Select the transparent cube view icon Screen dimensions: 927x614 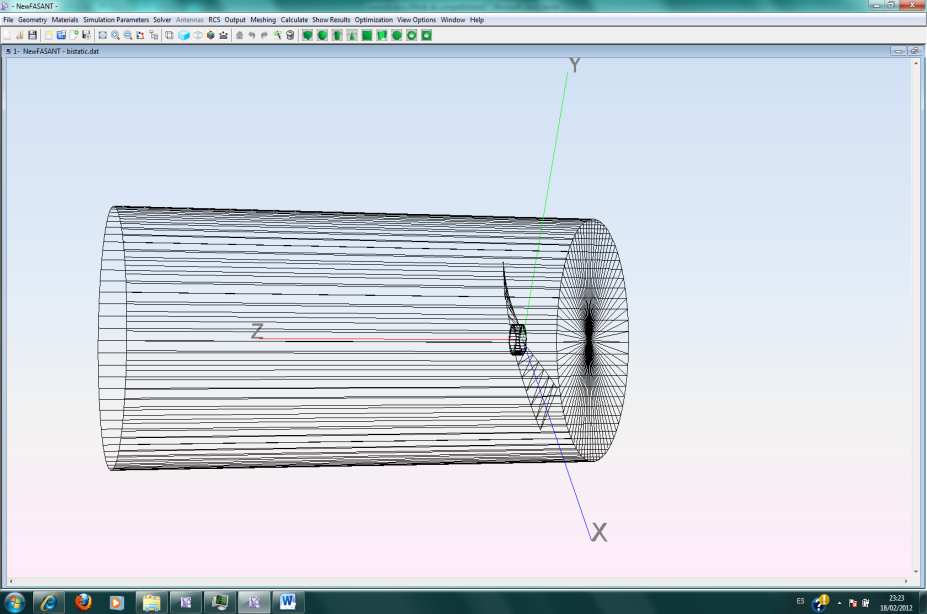pos(197,35)
